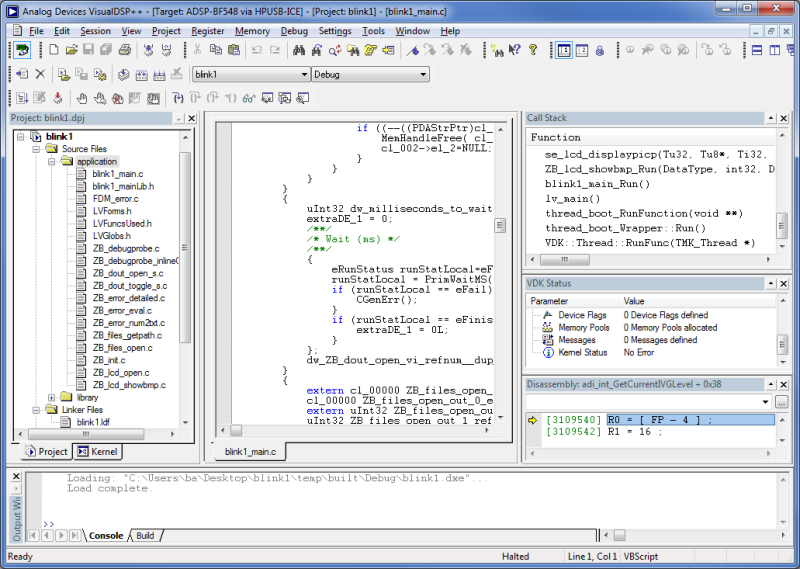Select blink1_main_Run() in Call Stack

pyautogui.click(x=597, y=184)
